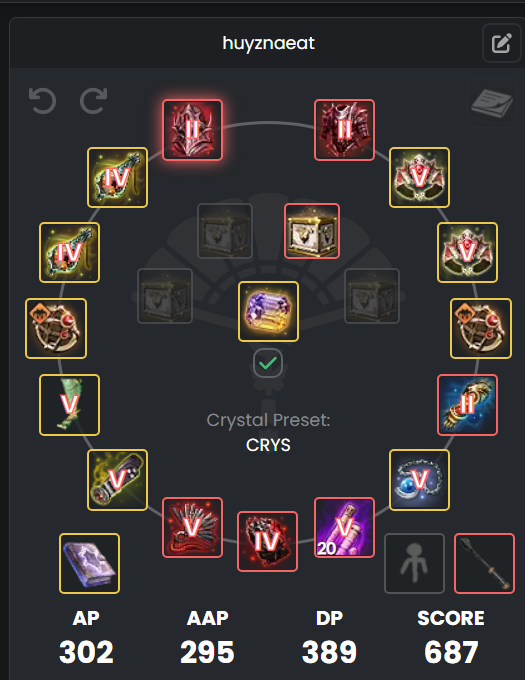Select the red awakening weapon marked IV
Screen dimensions: 525x680
[267, 541]
